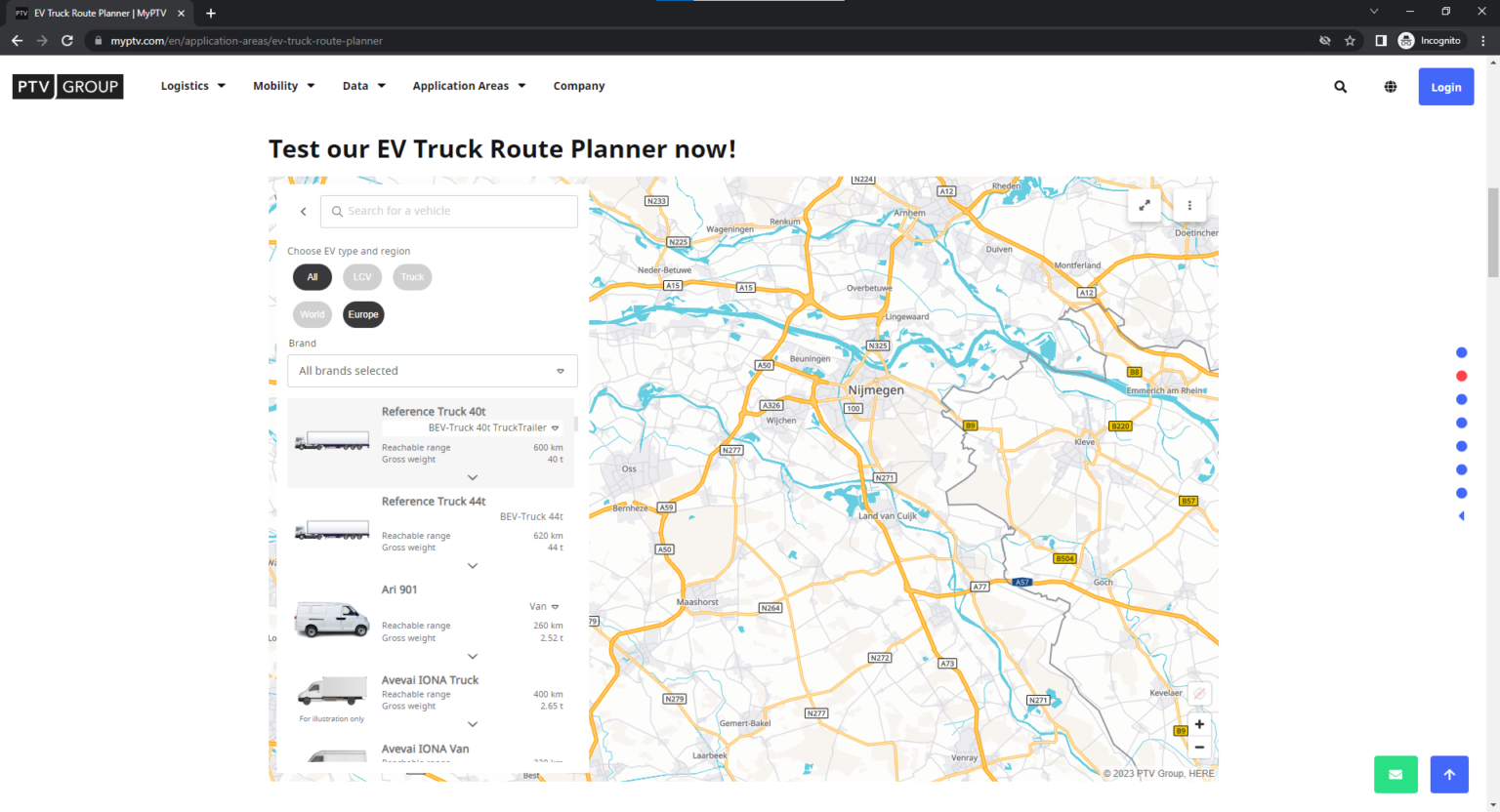Zoom out on the map with minus icon
1500x812 pixels.
pyautogui.click(x=1198, y=747)
